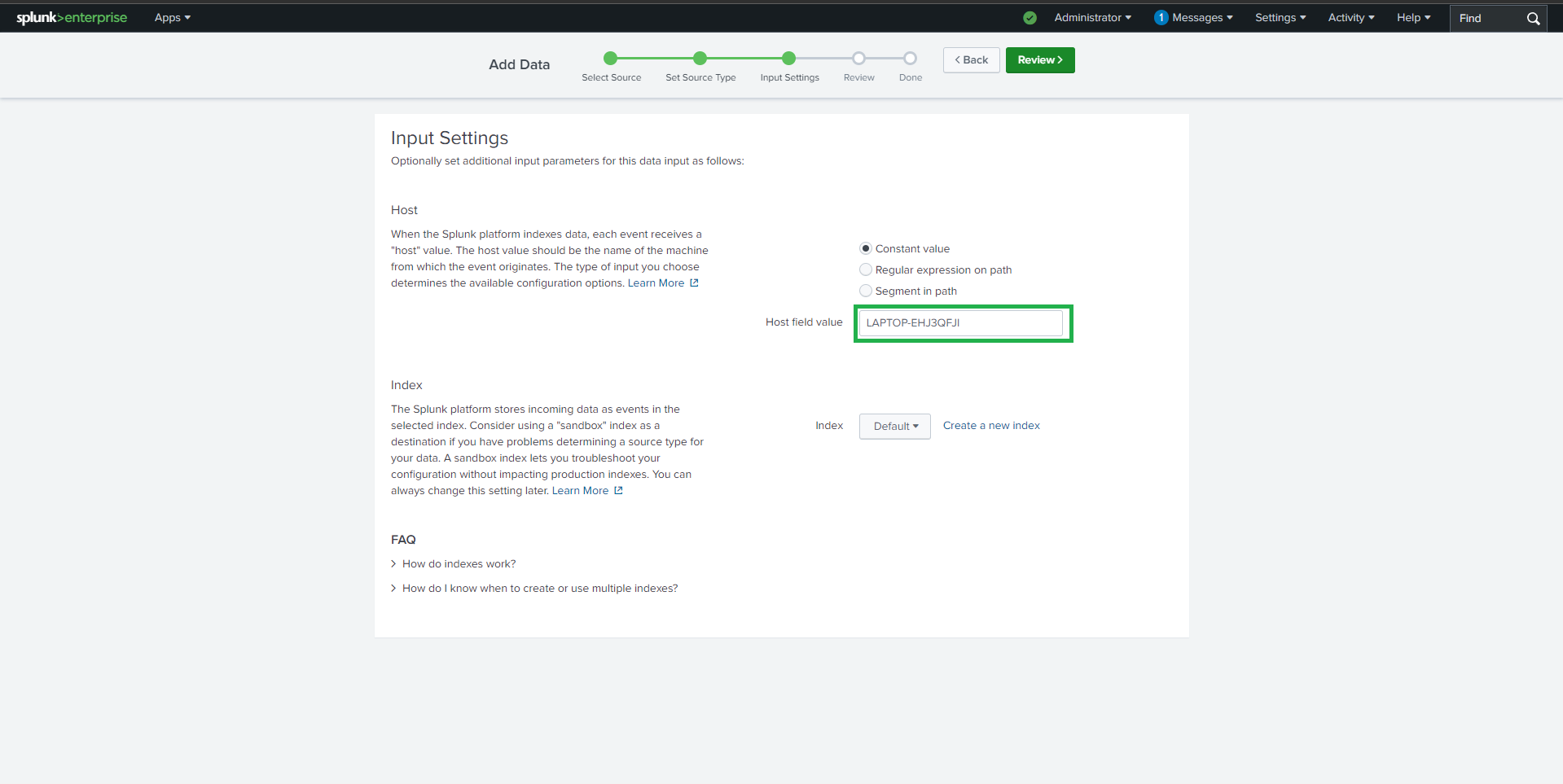Click the Select Source step circle
This screenshot has height=784, width=1563.
[611, 58]
